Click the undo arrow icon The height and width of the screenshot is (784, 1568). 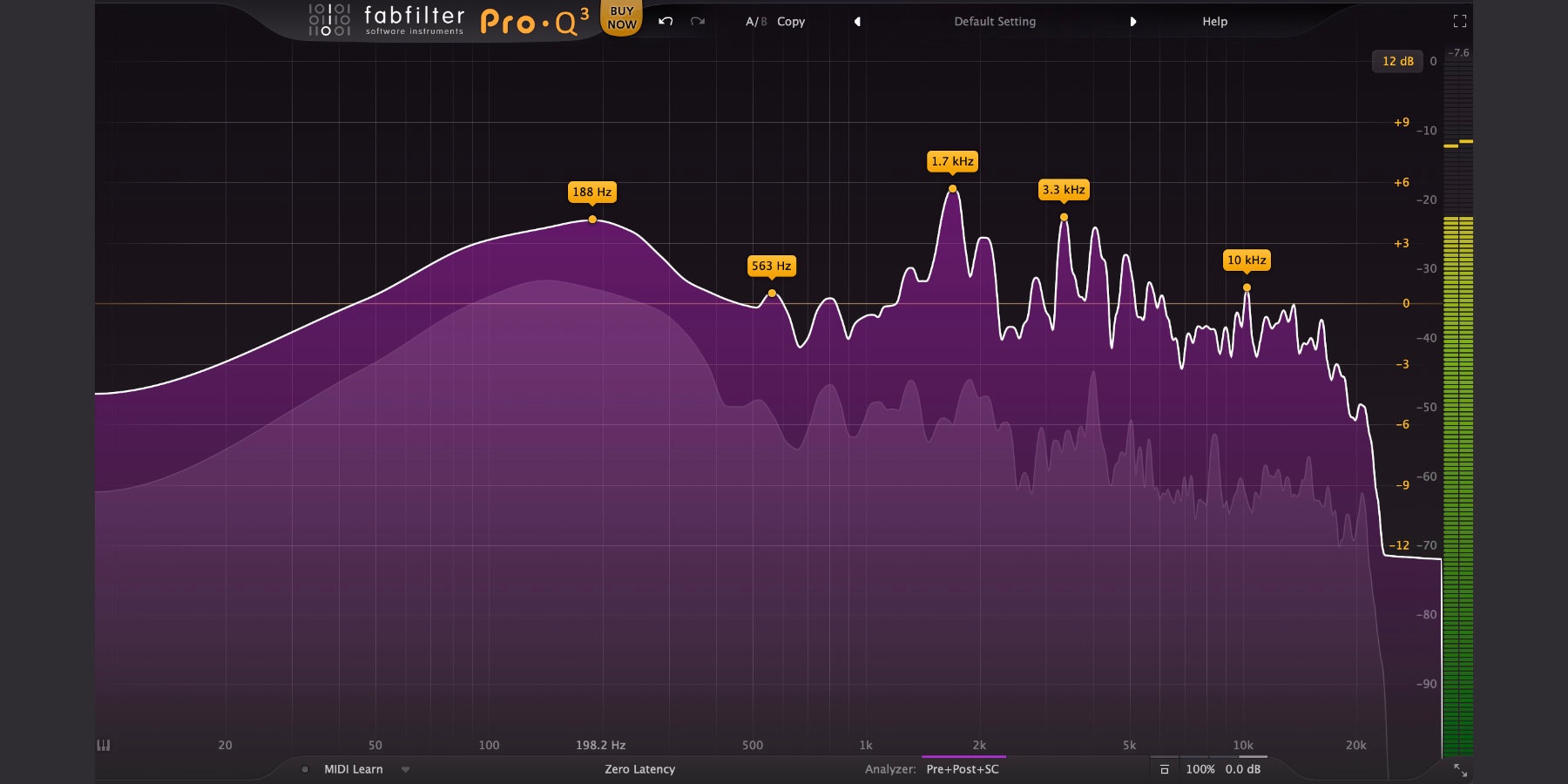pos(665,21)
